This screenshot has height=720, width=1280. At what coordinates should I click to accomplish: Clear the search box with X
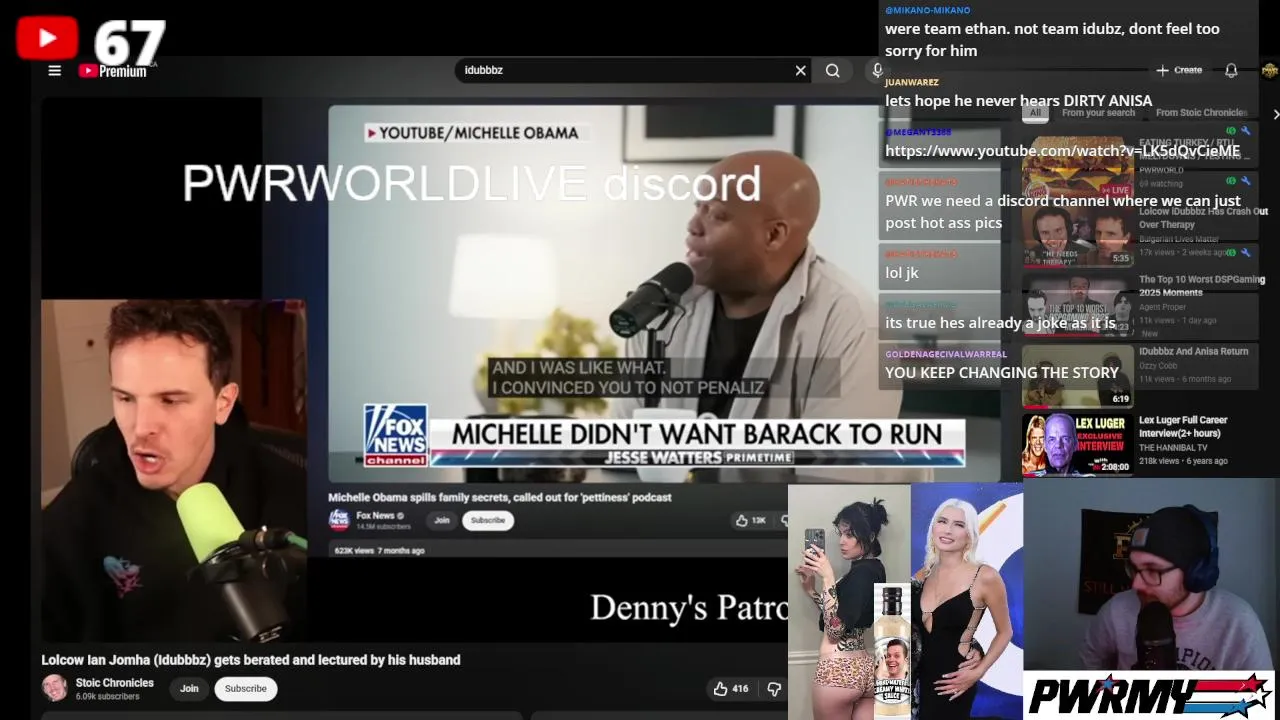[x=800, y=70]
